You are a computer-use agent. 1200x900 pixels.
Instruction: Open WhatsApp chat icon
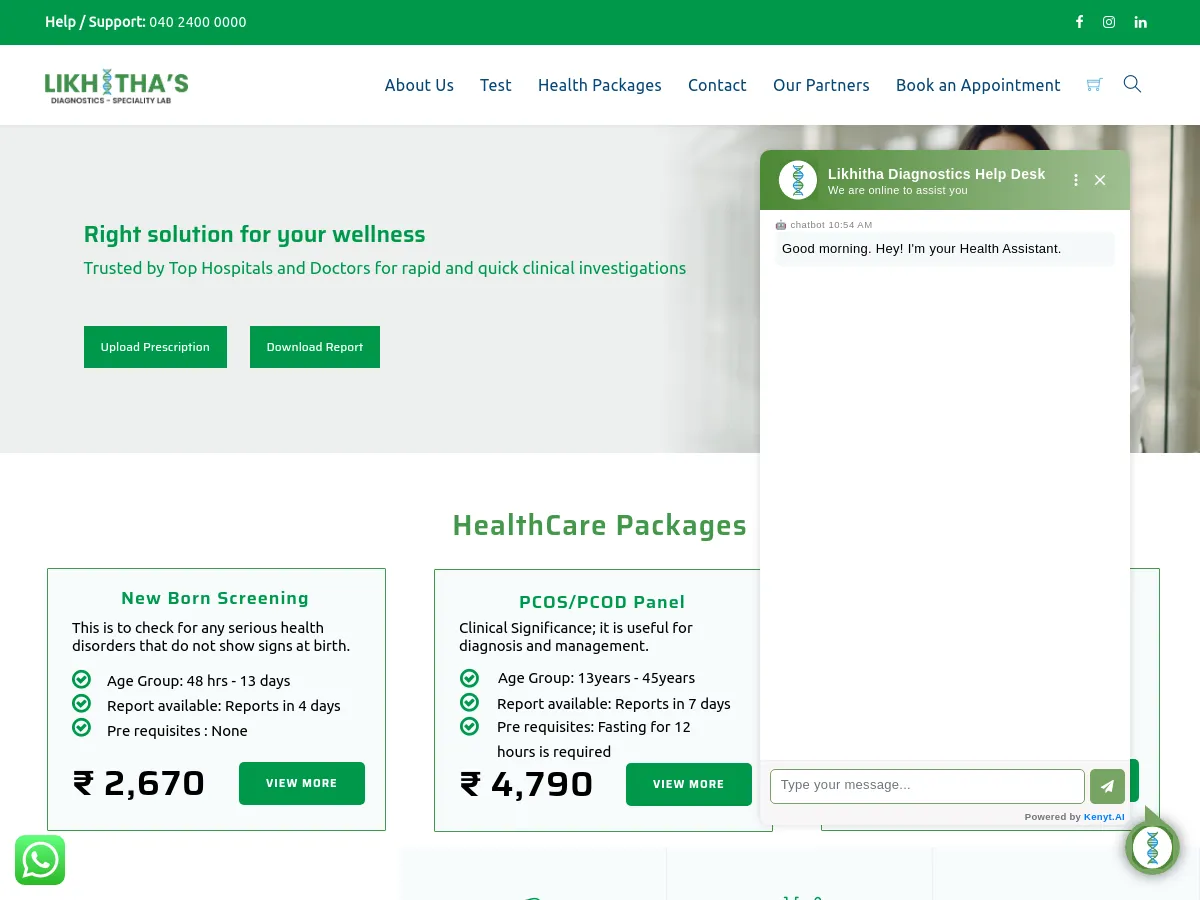click(x=40, y=860)
